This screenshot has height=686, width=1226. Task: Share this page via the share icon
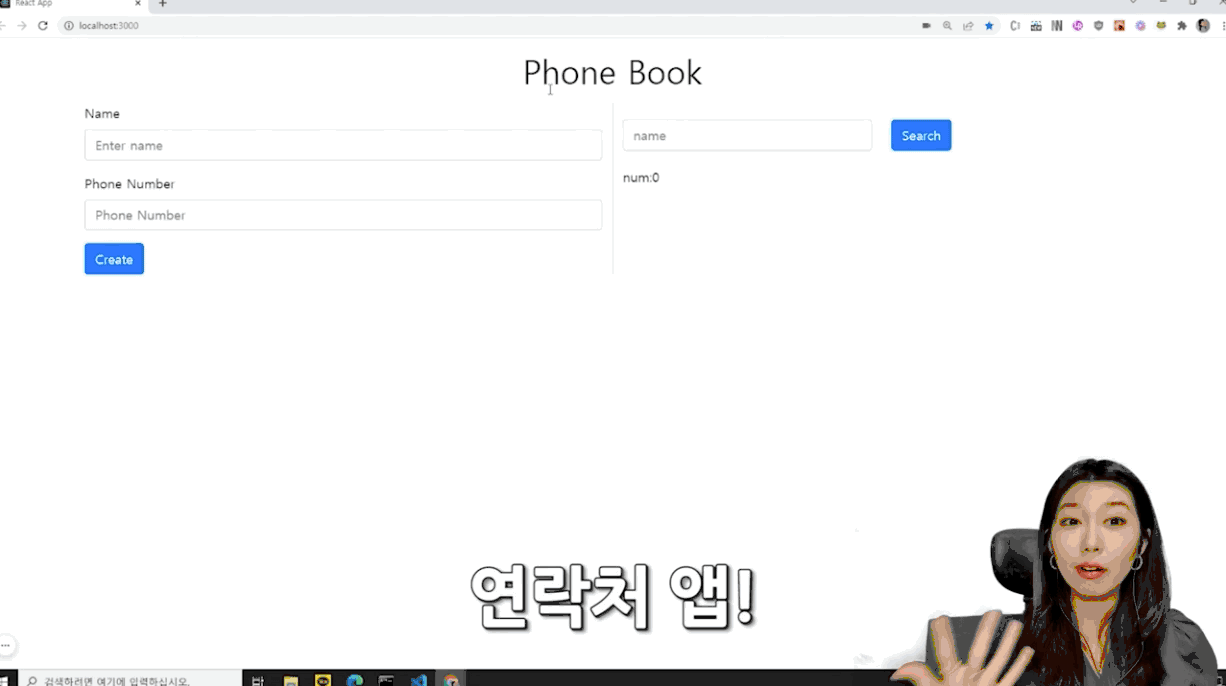968,26
